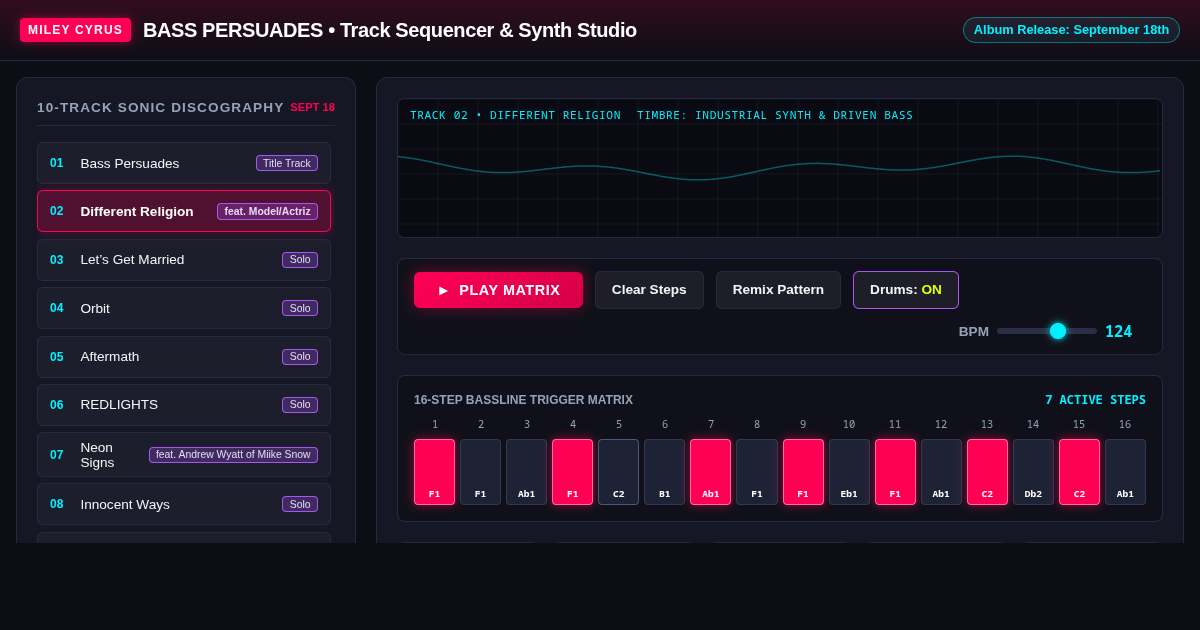Click the Clear Steps button

[x=649, y=290]
